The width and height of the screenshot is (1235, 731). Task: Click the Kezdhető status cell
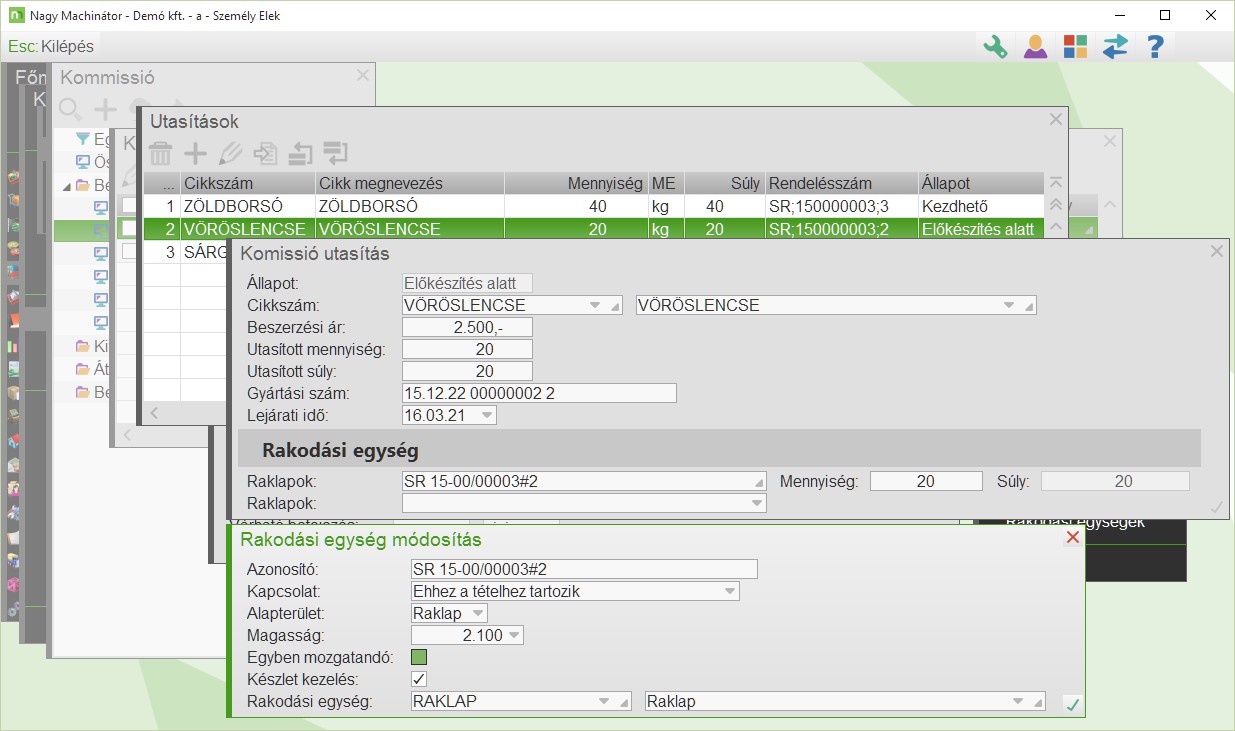(980, 206)
